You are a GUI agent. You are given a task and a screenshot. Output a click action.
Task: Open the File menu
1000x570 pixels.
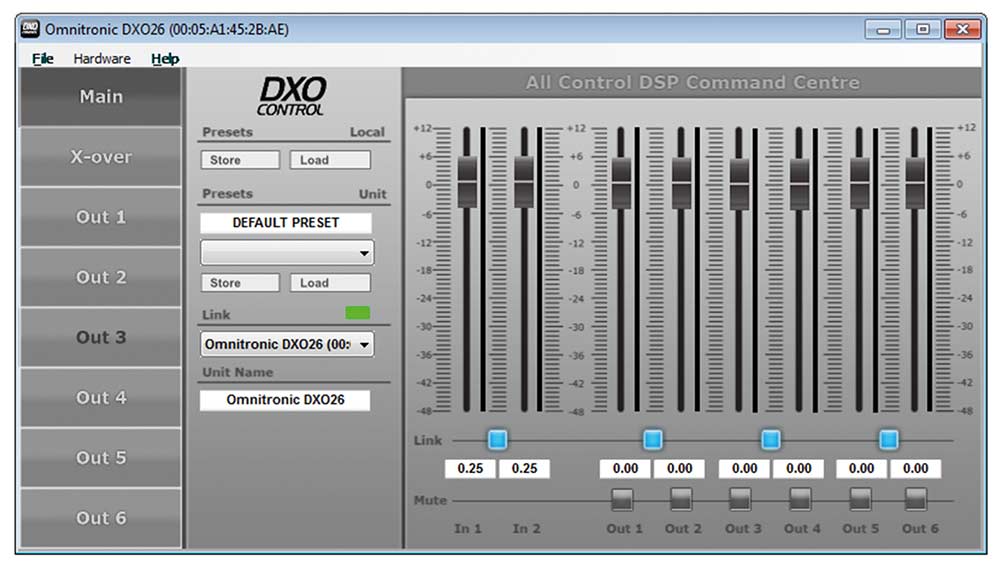coord(43,59)
